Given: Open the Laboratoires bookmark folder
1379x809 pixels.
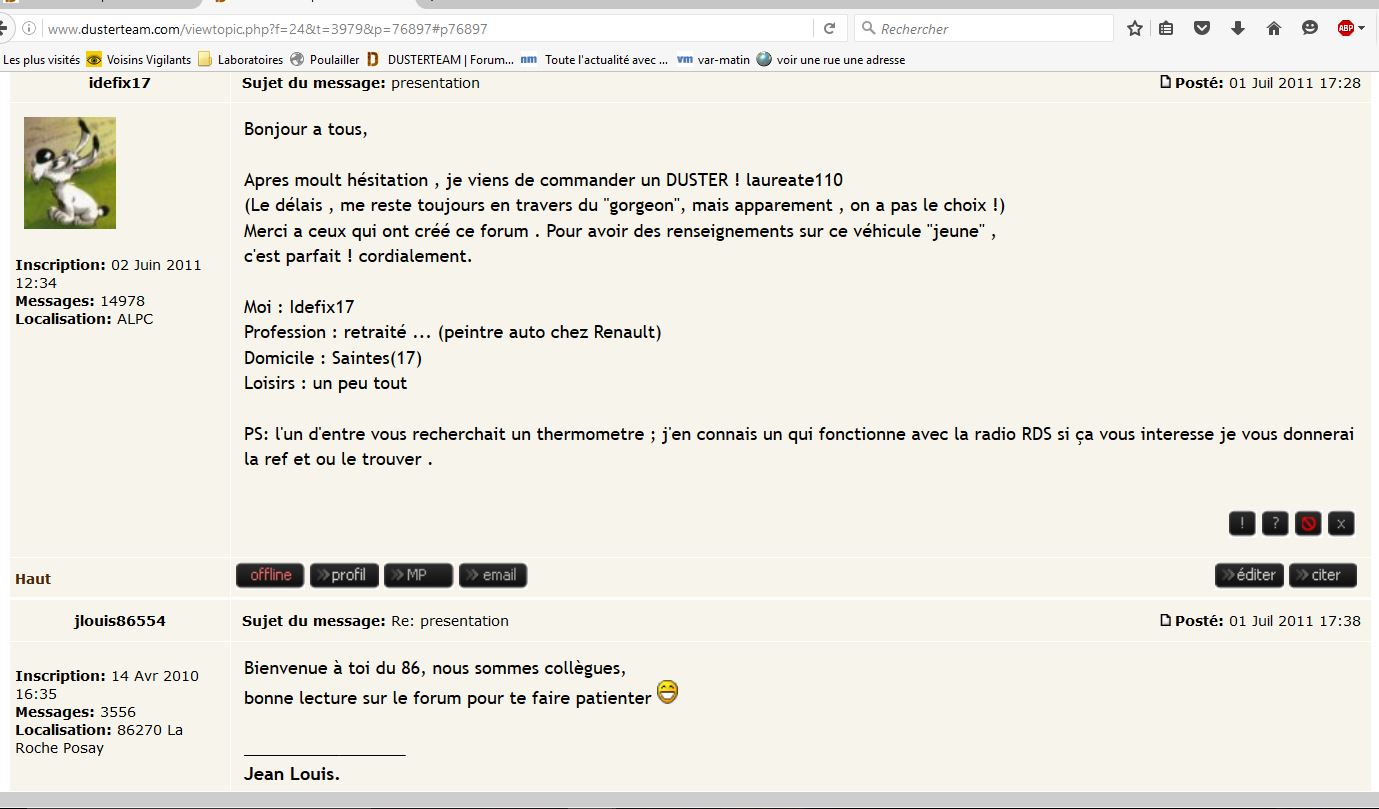Looking at the screenshot, I should click(241, 60).
